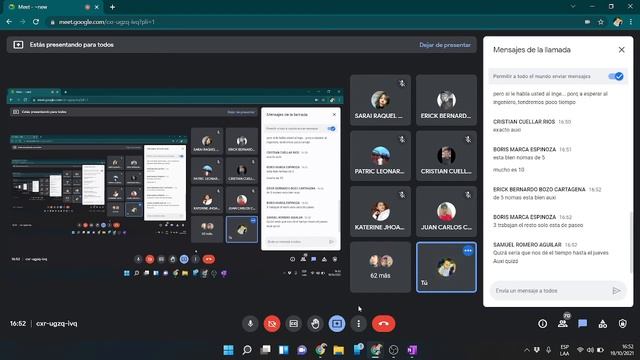Open taskbar Search magnifier
Image resolution: width=640 pixels, height=360 pixels.
[x=247, y=350]
